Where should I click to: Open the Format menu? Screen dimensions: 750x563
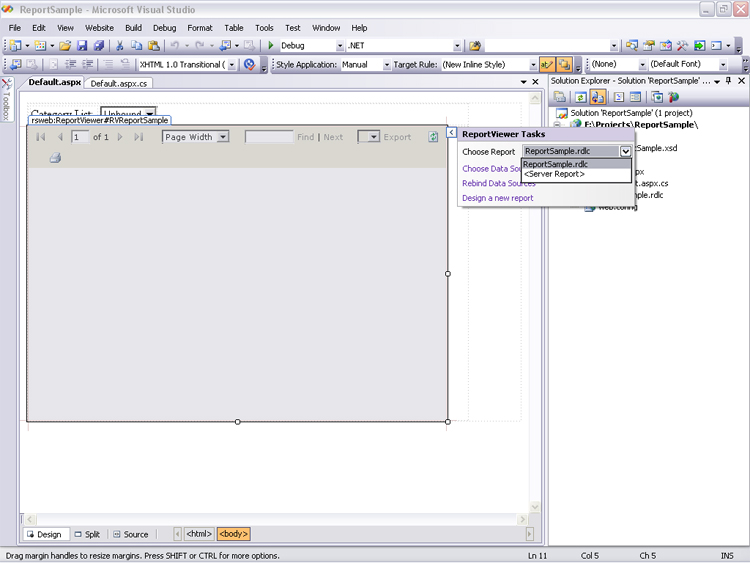(x=200, y=28)
